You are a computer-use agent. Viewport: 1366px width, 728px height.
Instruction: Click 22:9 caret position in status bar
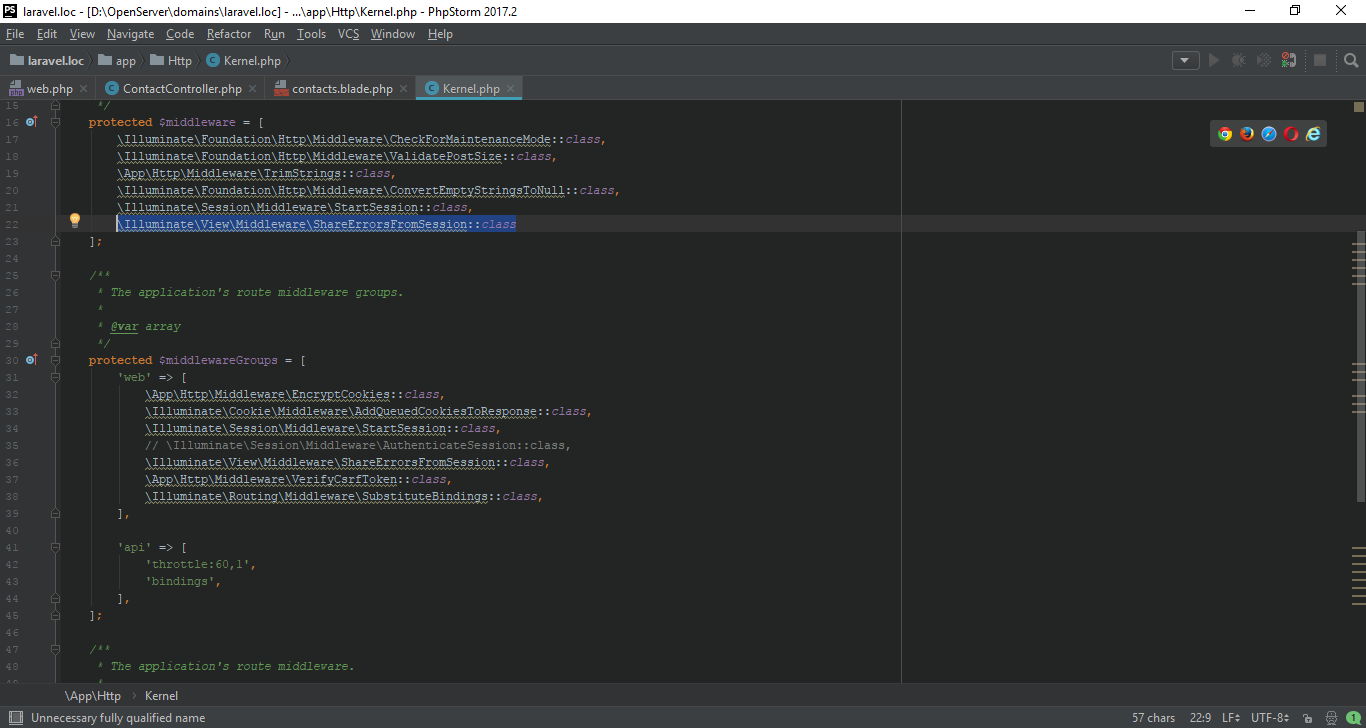[1200, 718]
